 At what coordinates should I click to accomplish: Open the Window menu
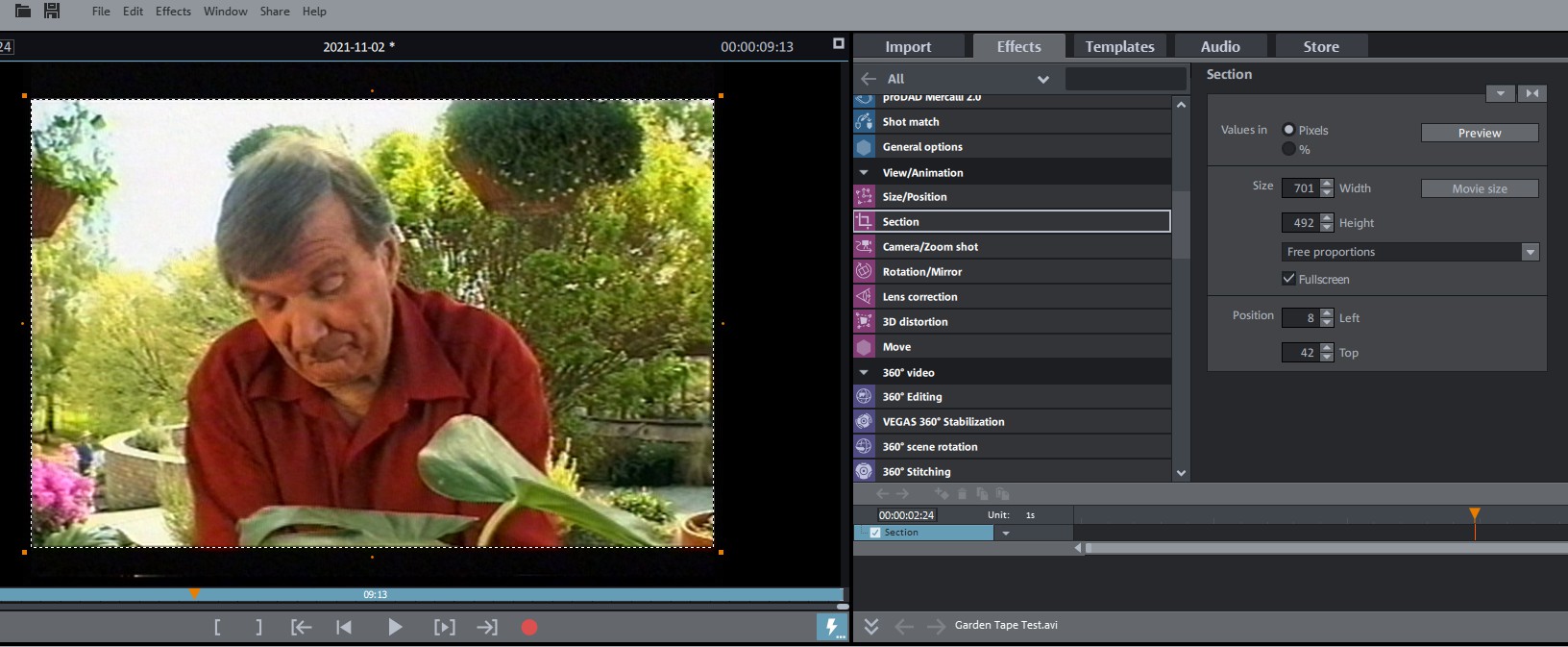(x=226, y=12)
